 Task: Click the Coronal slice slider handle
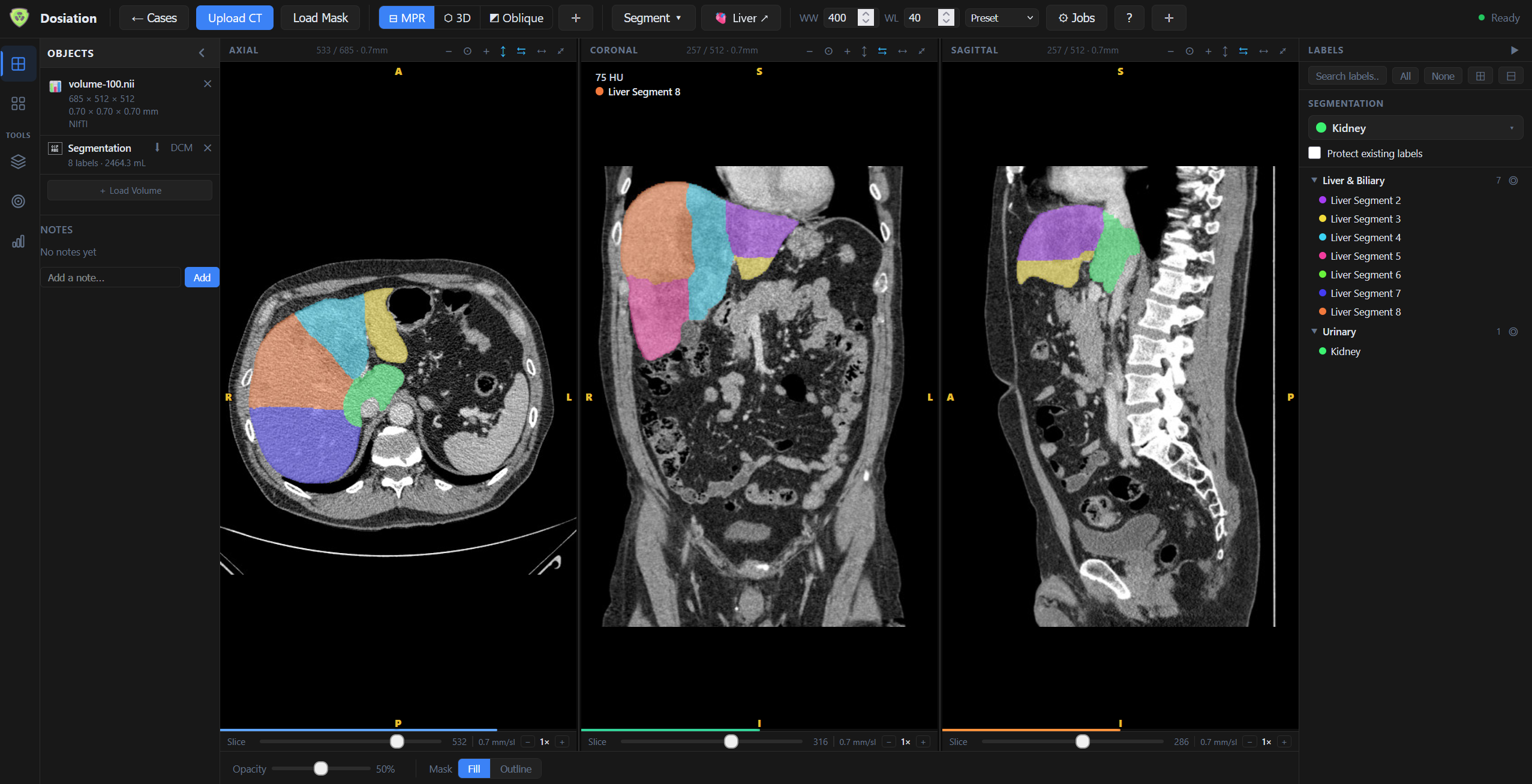[x=731, y=742]
